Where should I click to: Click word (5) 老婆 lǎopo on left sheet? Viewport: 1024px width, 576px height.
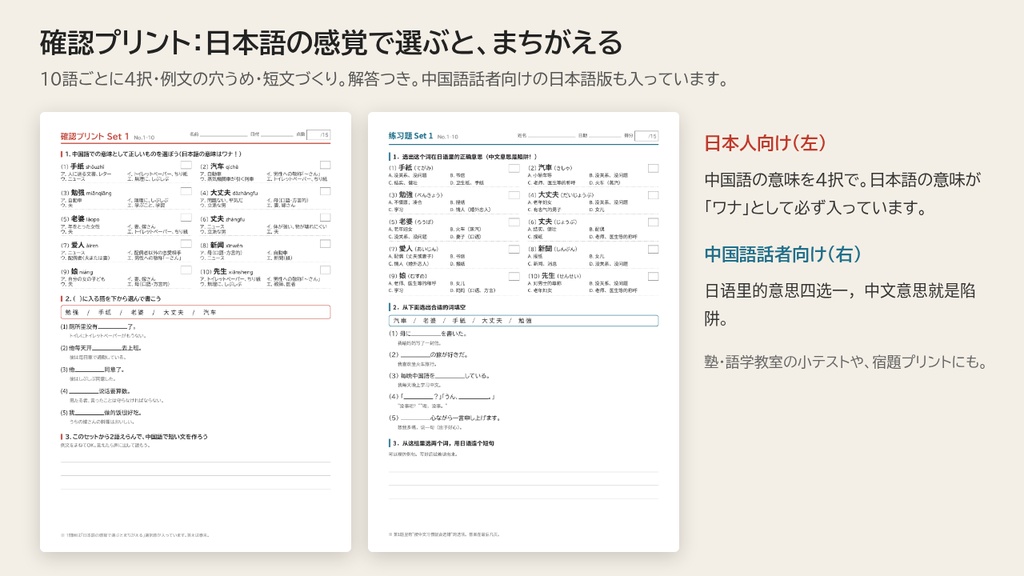pyautogui.click(x=80, y=219)
